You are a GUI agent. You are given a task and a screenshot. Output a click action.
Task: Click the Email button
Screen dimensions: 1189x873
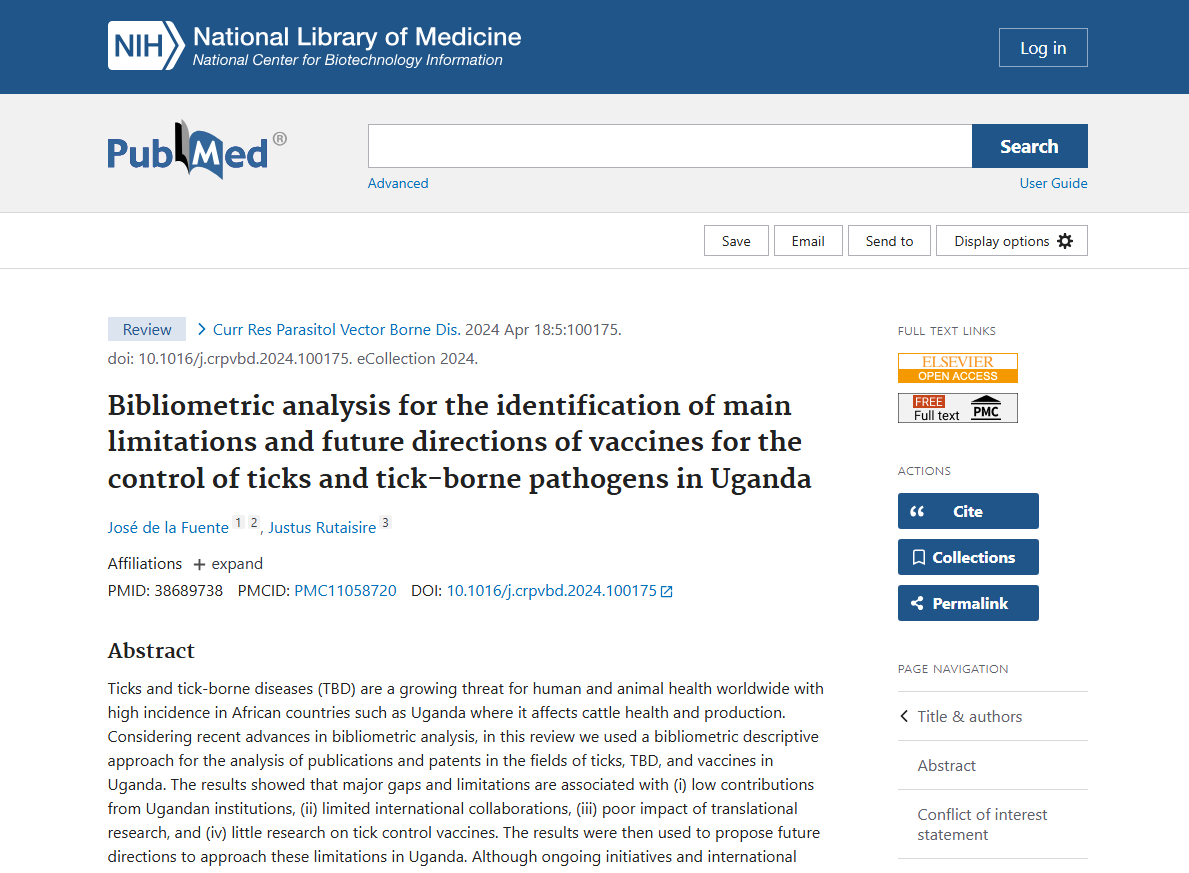point(808,240)
